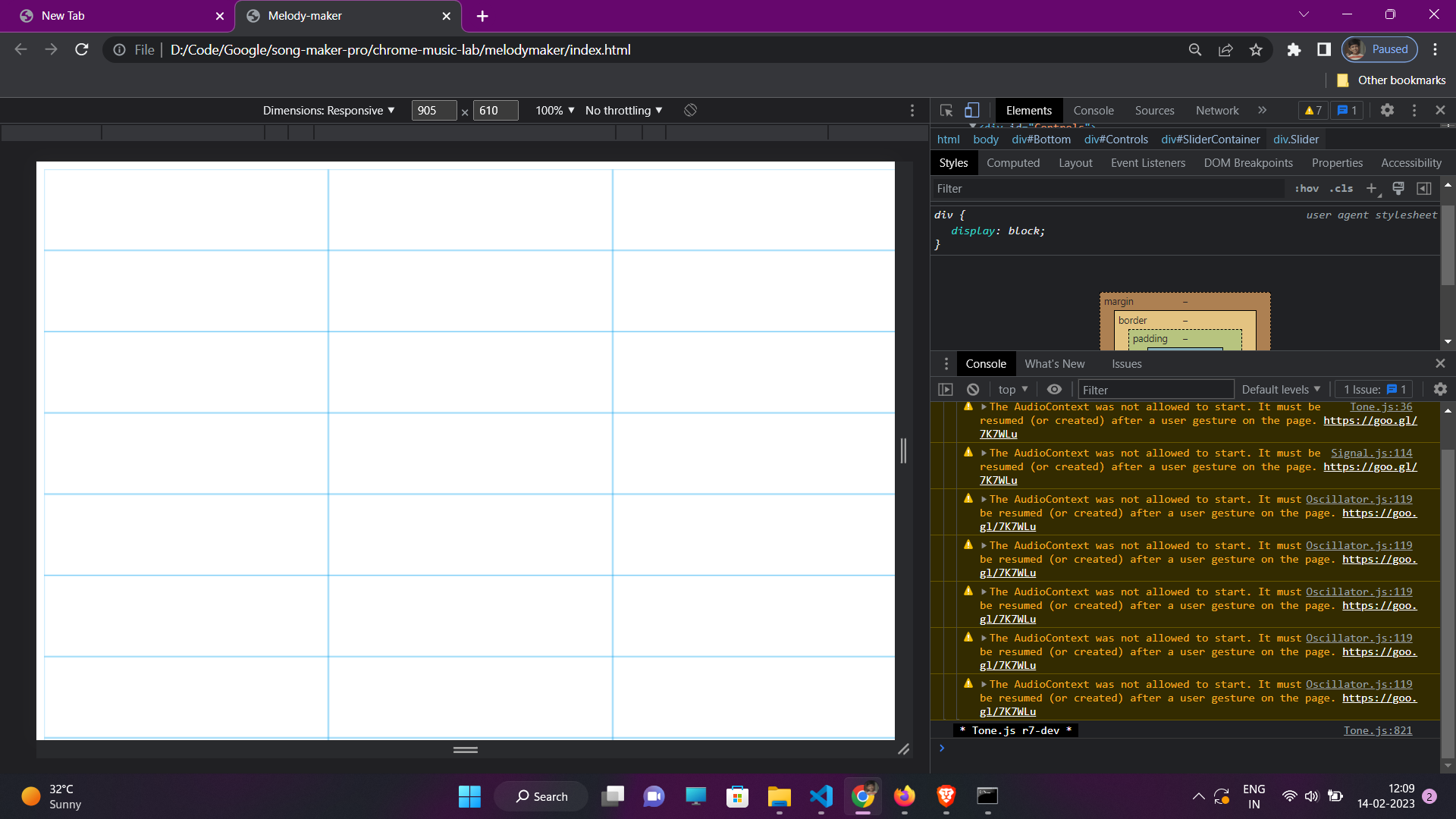
Task: Open the Default levels dropdown
Action: tap(1280, 389)
